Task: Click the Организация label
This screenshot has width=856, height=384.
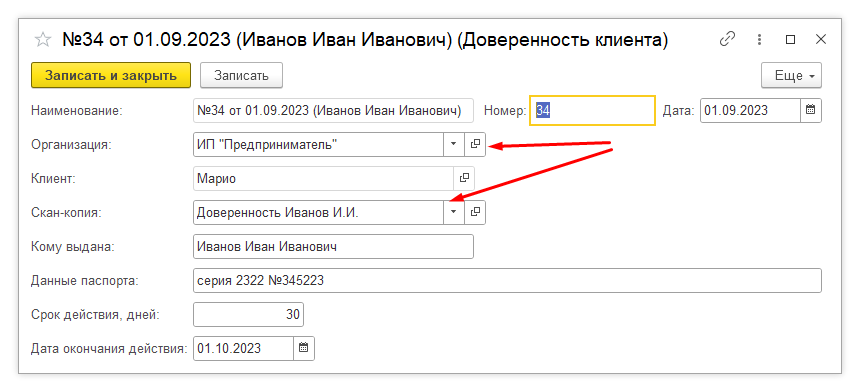Action: click(x=70, y=145)
